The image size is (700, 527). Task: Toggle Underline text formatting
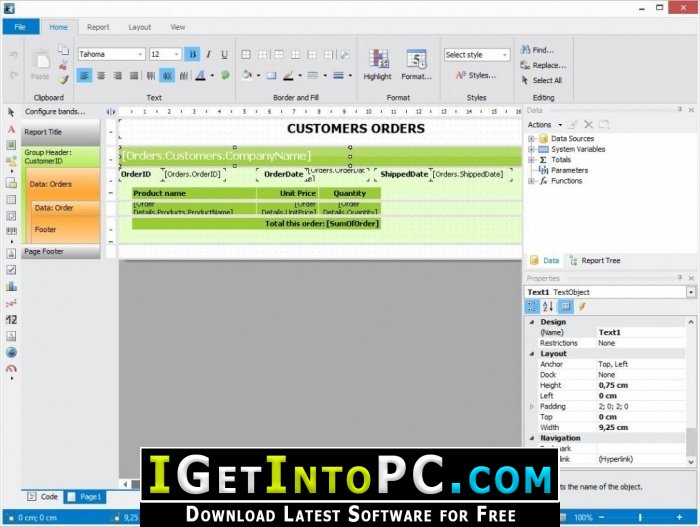coord(225,54)
